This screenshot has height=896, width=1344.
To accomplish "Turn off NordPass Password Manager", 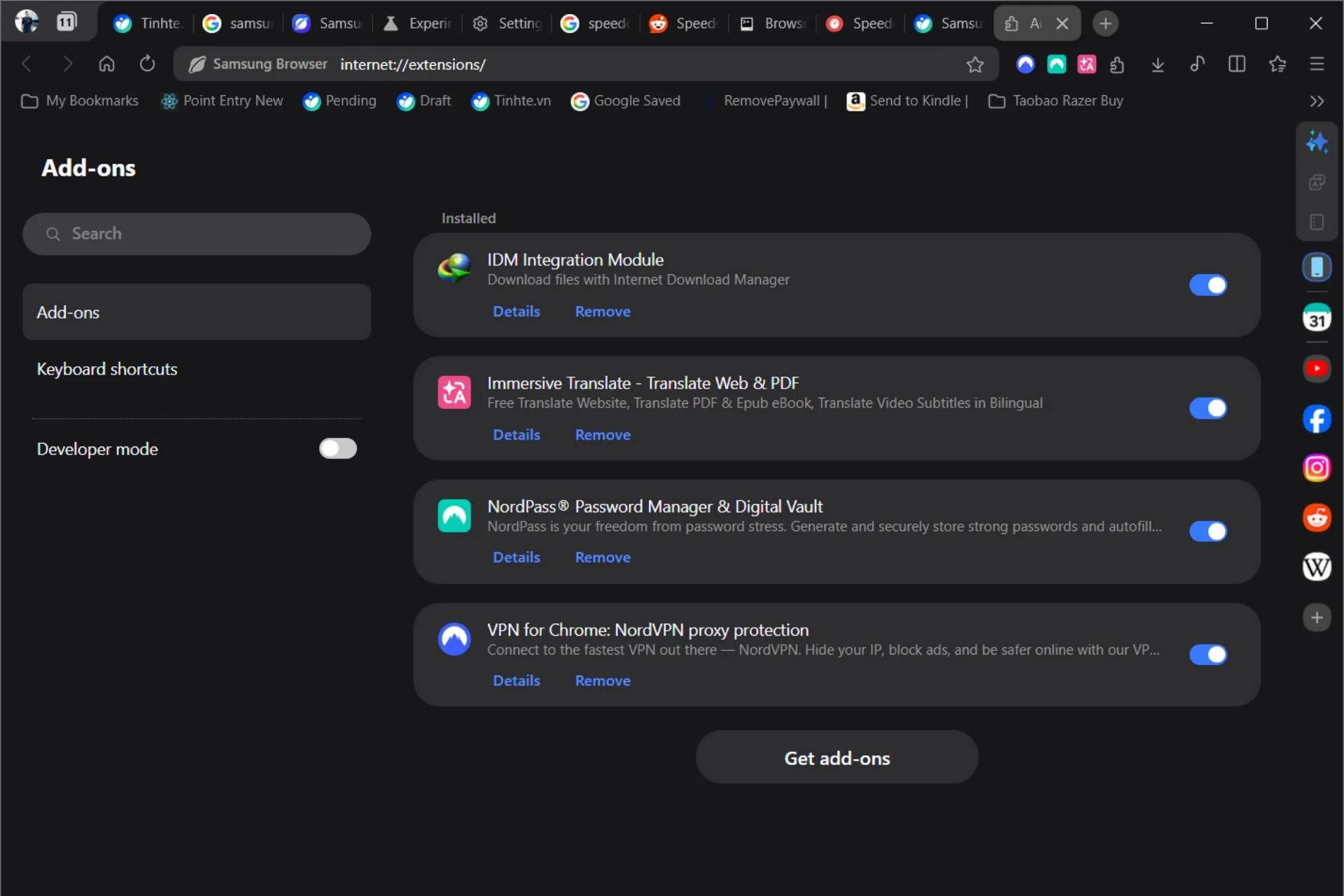I will (1208, 531).
